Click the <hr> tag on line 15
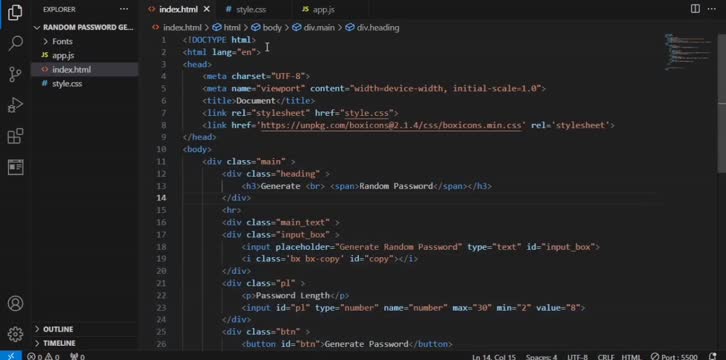 coord(232,211)
